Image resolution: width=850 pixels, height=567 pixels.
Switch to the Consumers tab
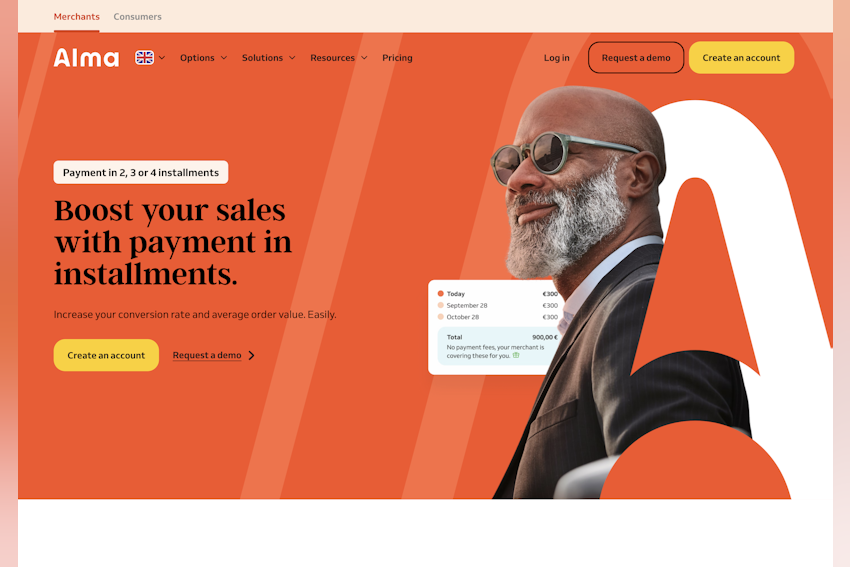point(138,17)
